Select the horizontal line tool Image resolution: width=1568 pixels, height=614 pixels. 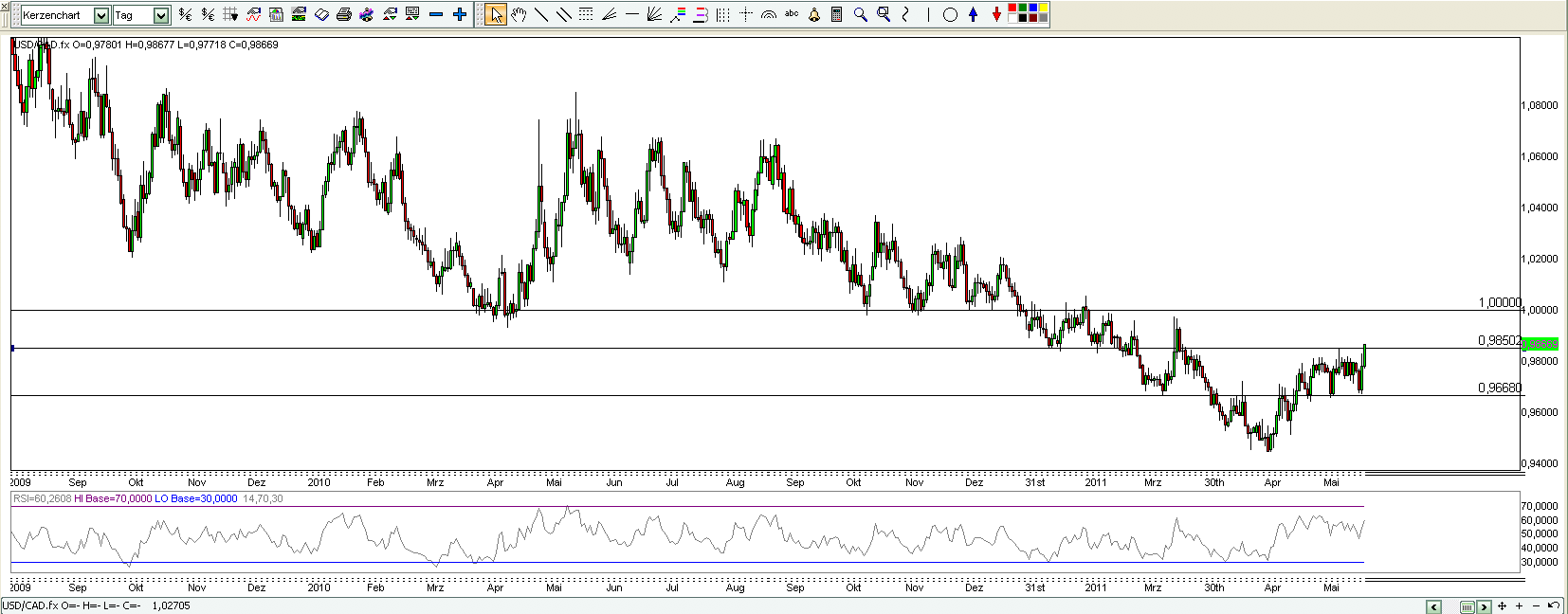pos(632,14)
